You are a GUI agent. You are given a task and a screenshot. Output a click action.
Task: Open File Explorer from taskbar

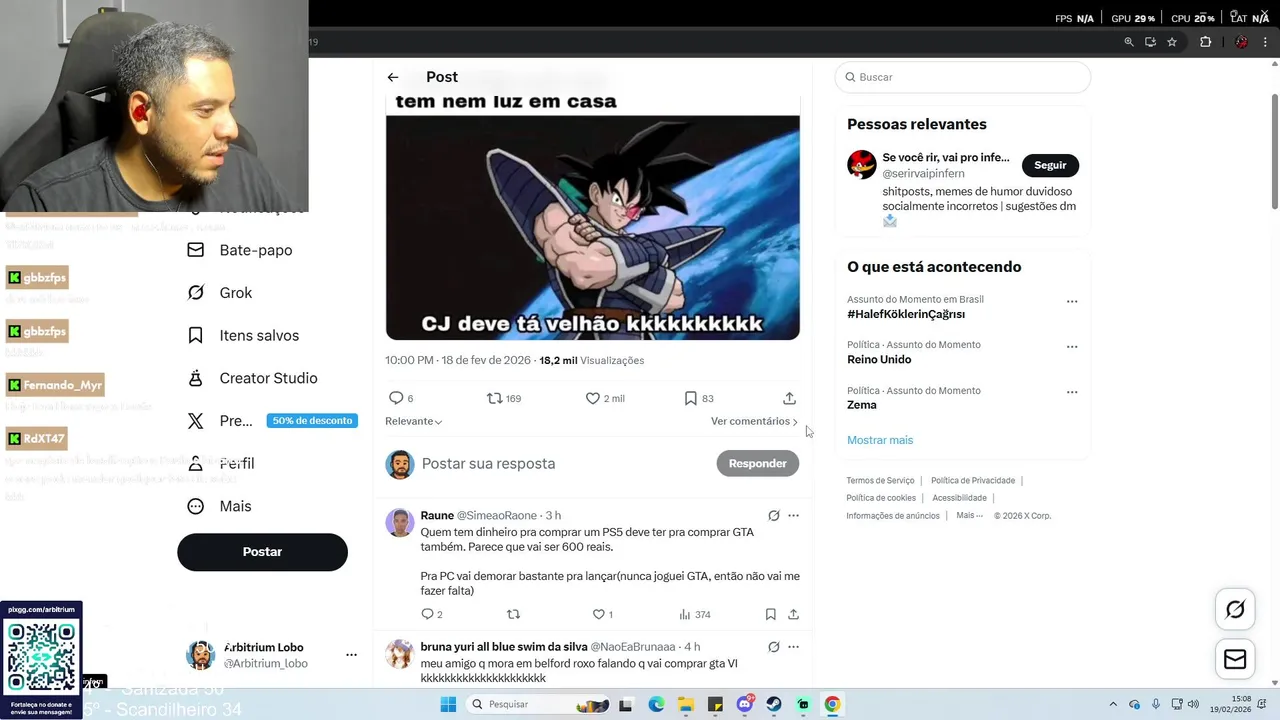point(686,704)
